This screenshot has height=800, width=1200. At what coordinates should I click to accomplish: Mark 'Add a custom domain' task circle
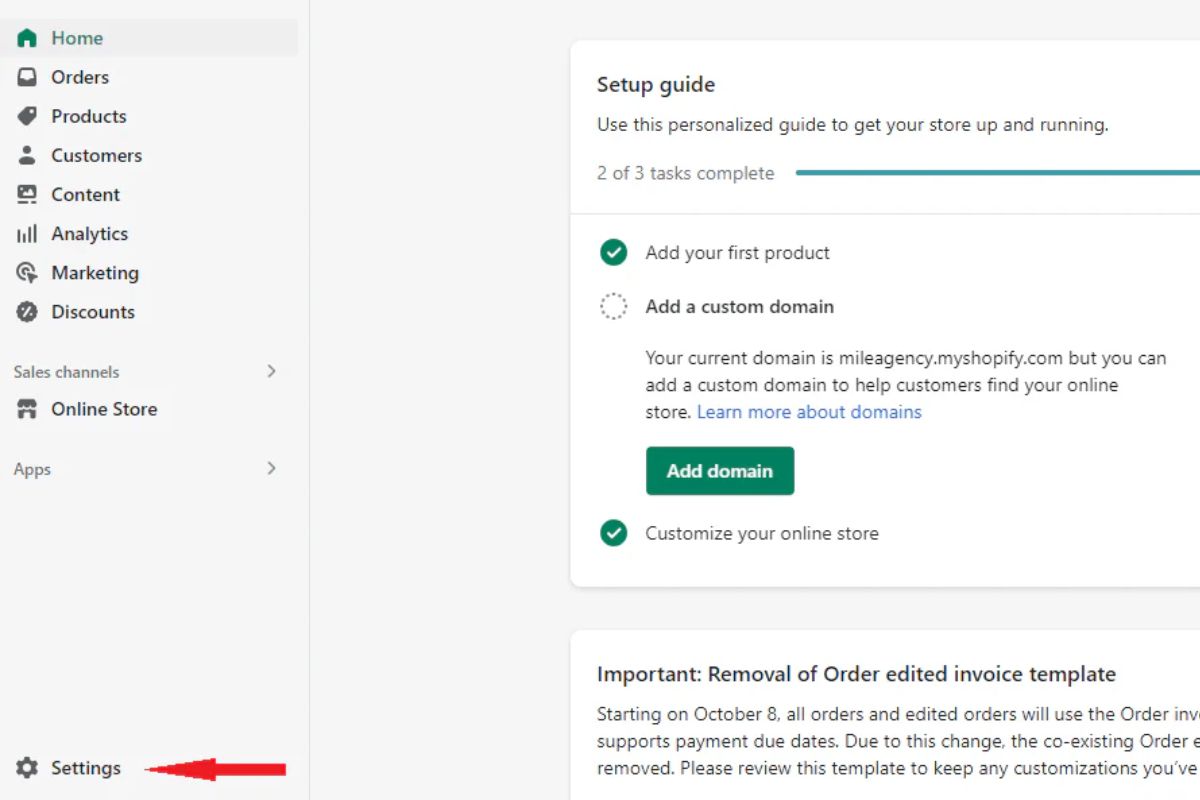[613, 307]
